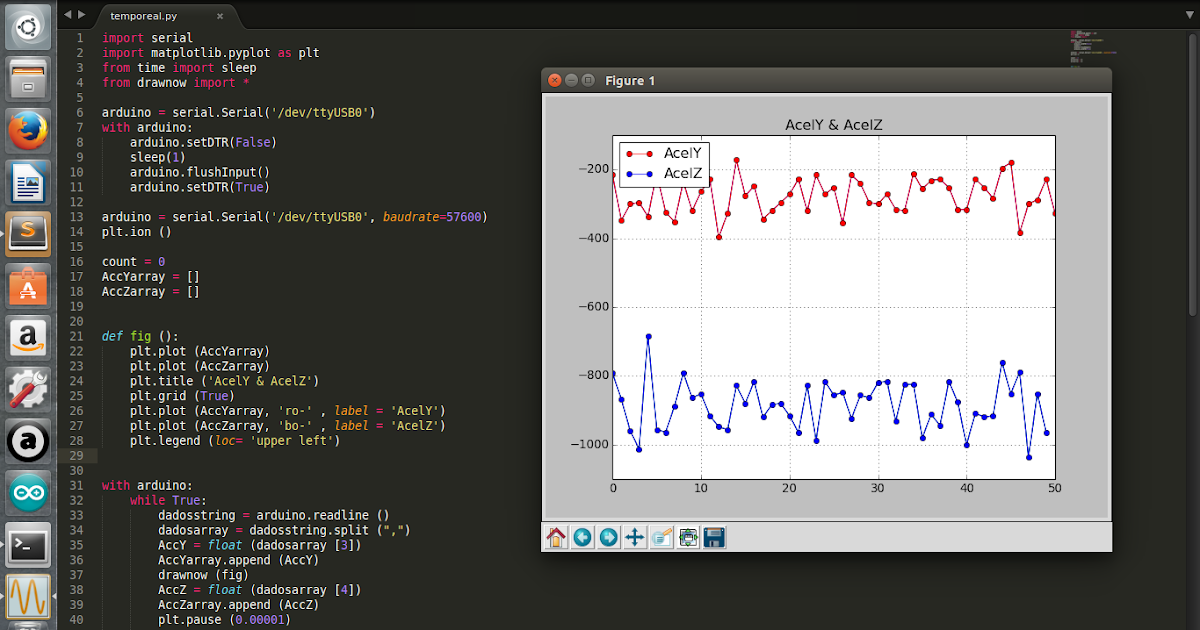Click the 'count = 0' code line
This screenshot has height=630, width=1200.
(133, 262)
